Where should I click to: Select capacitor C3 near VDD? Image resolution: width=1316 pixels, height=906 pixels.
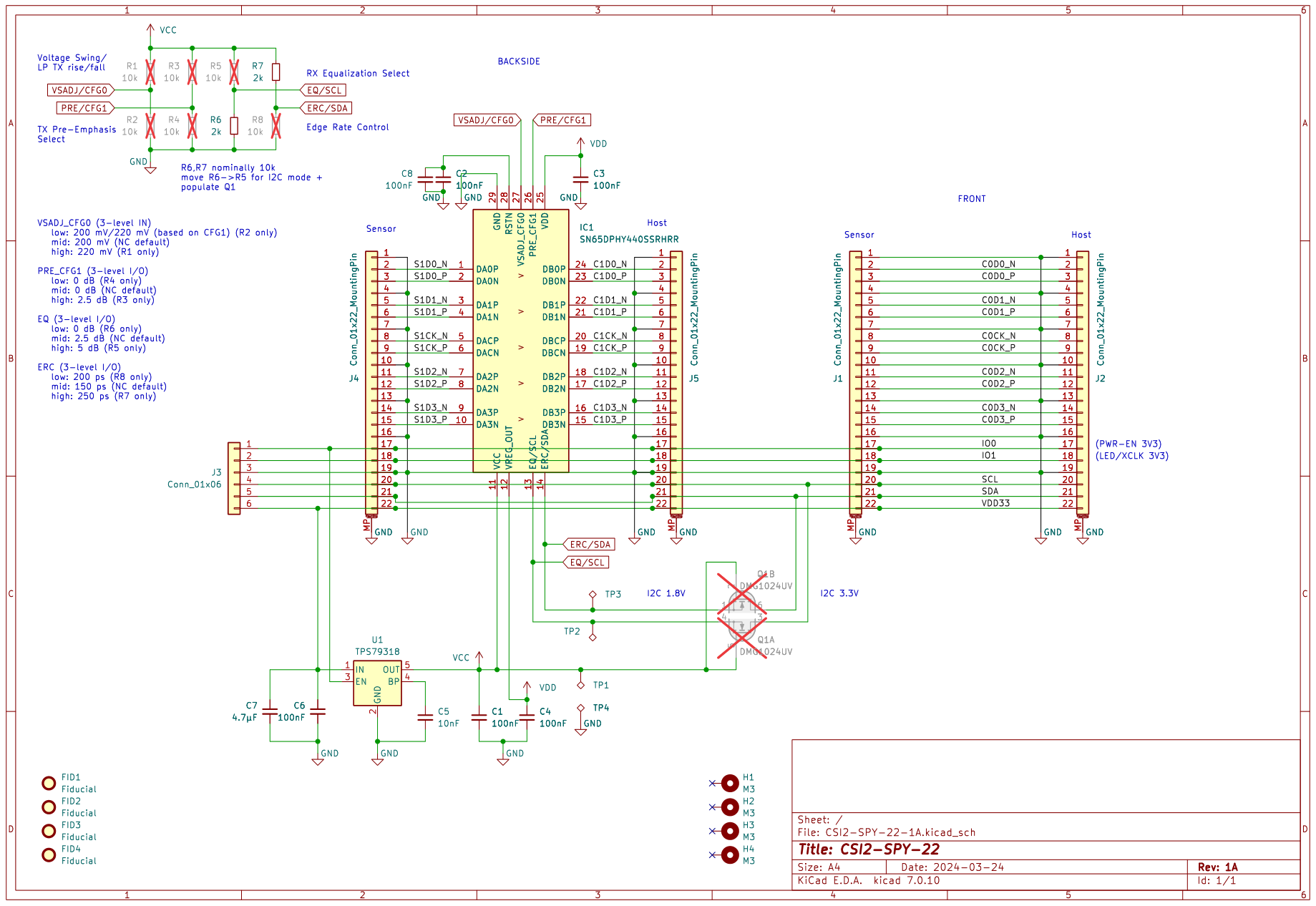point(580,179)
